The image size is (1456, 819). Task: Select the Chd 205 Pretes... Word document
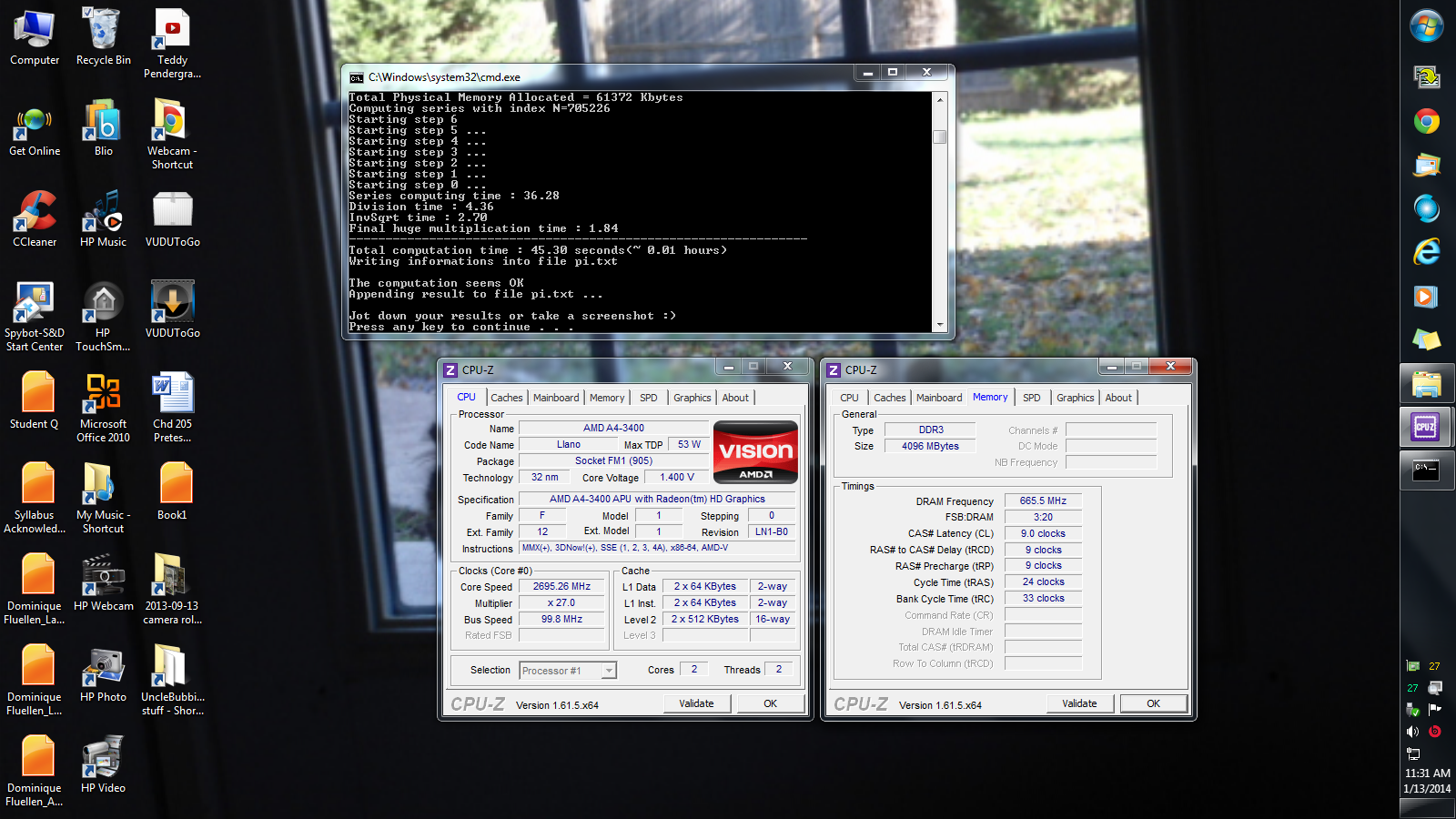pos(172,407)
